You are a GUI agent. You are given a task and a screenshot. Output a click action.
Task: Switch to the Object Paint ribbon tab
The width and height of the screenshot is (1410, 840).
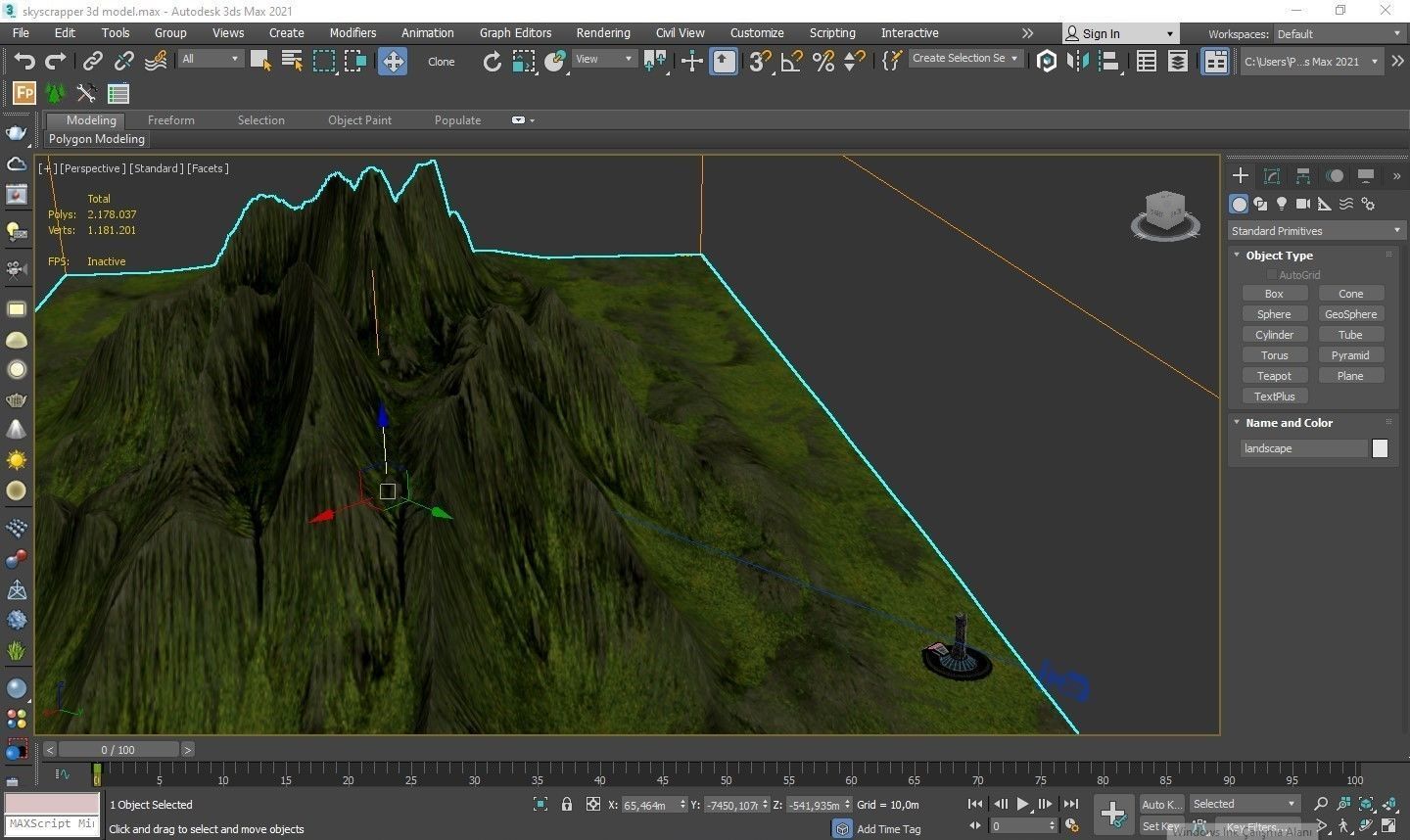click(359, 120)
